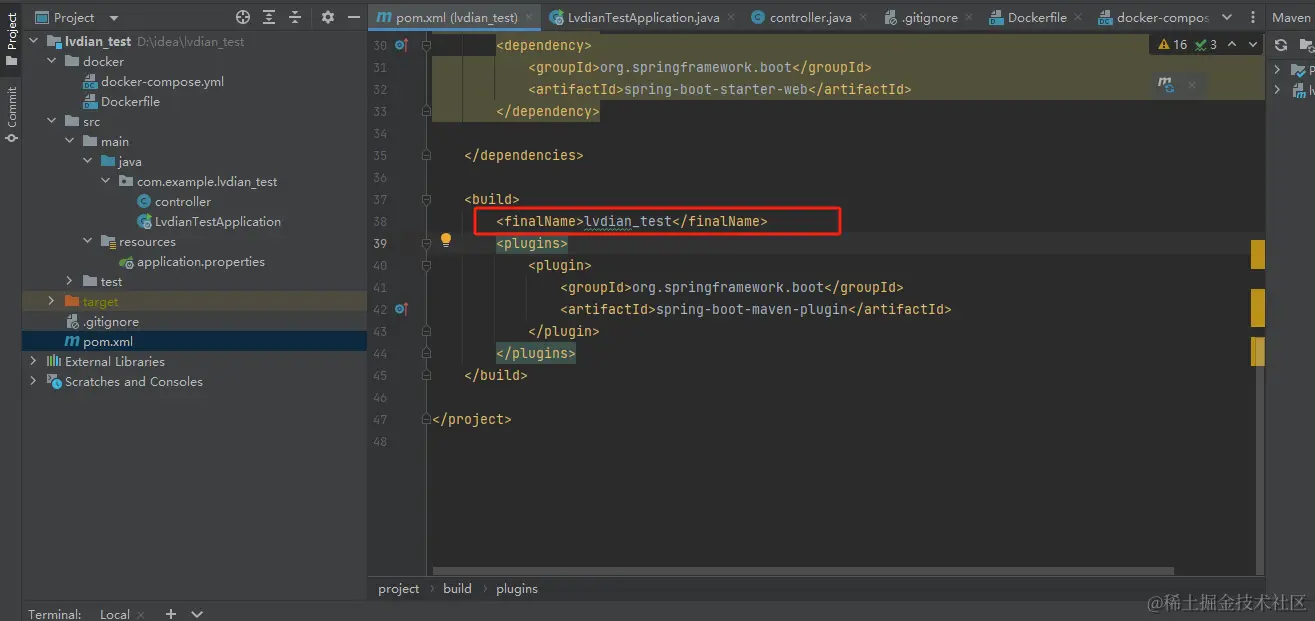This screenshot has width=1315, height=621.
Task: Click the Load Maven Changes floating icon
Action: [1166, 85]
